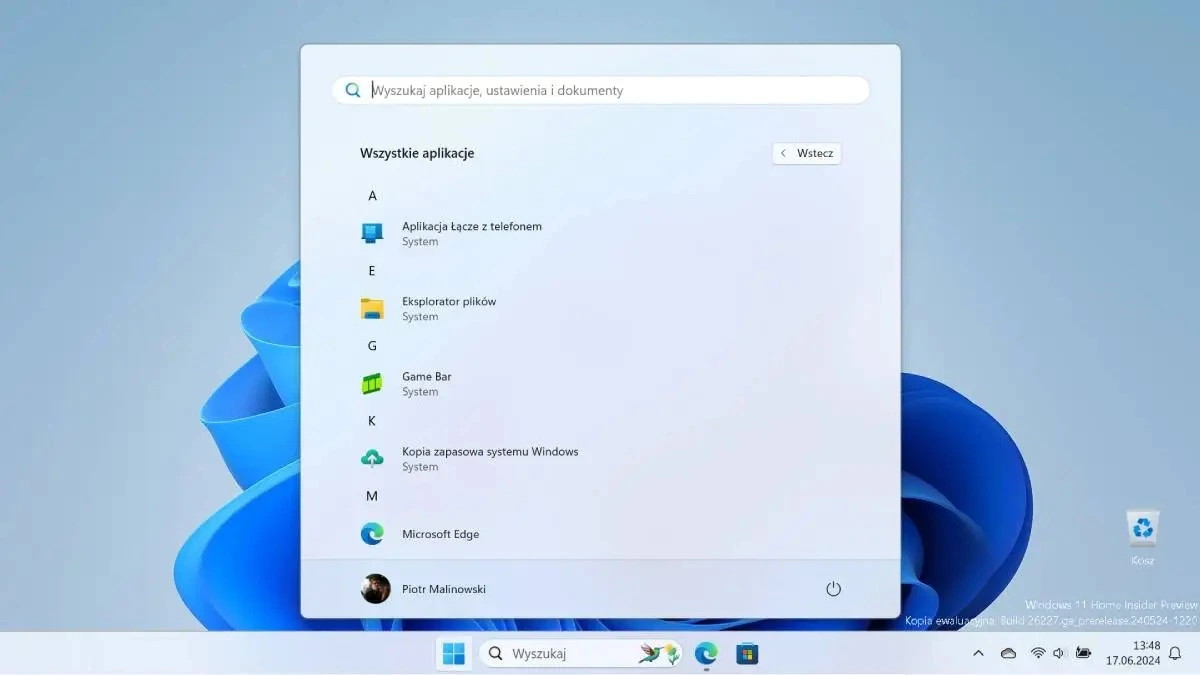Click the OneDrive cloud icon in system tray
This screenshot has height=675, width=1200.
[1009, 653]
